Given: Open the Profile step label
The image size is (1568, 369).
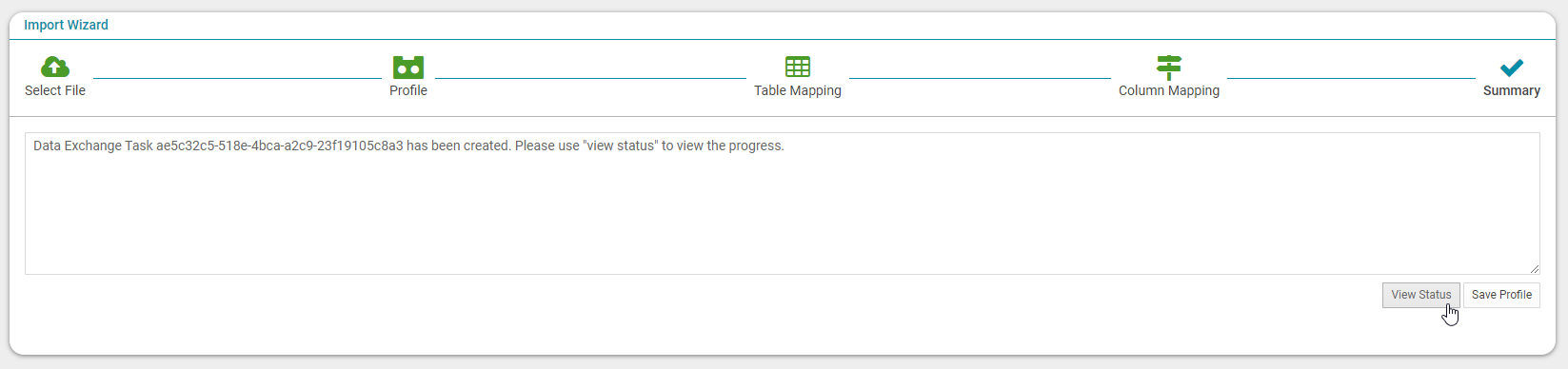Looking at the screenshot, I should (x=408, y=90).
